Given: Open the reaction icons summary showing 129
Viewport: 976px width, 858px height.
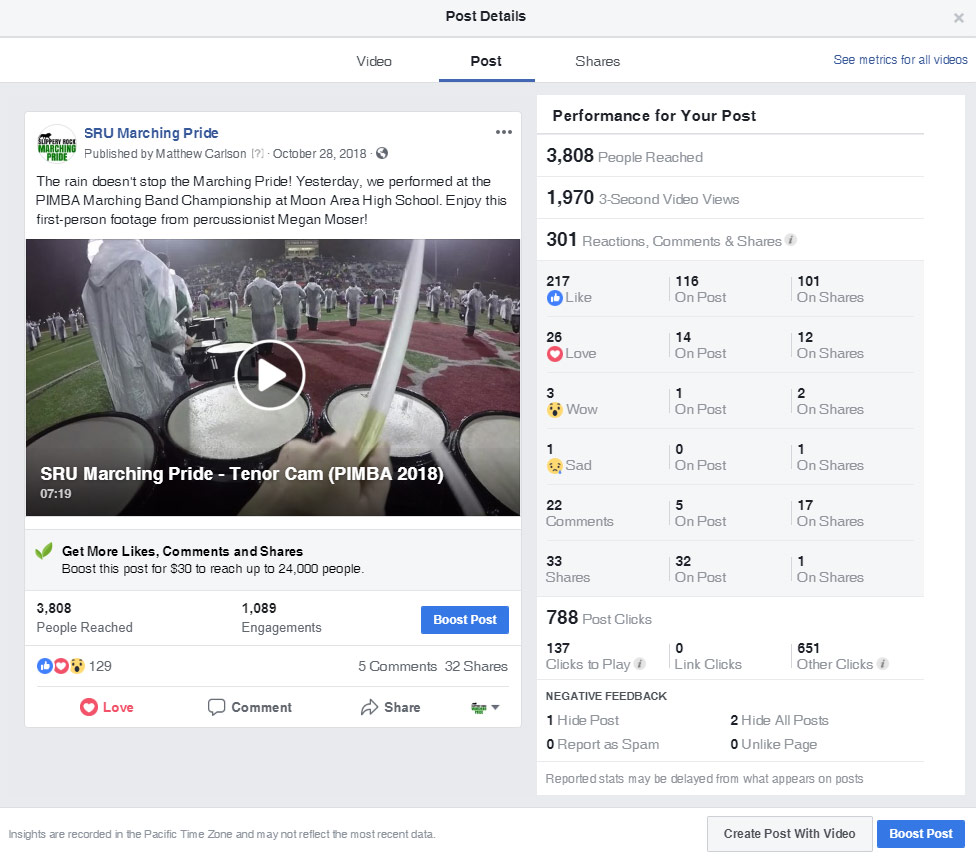Looking at the screenshot, I should pos(74,666).
